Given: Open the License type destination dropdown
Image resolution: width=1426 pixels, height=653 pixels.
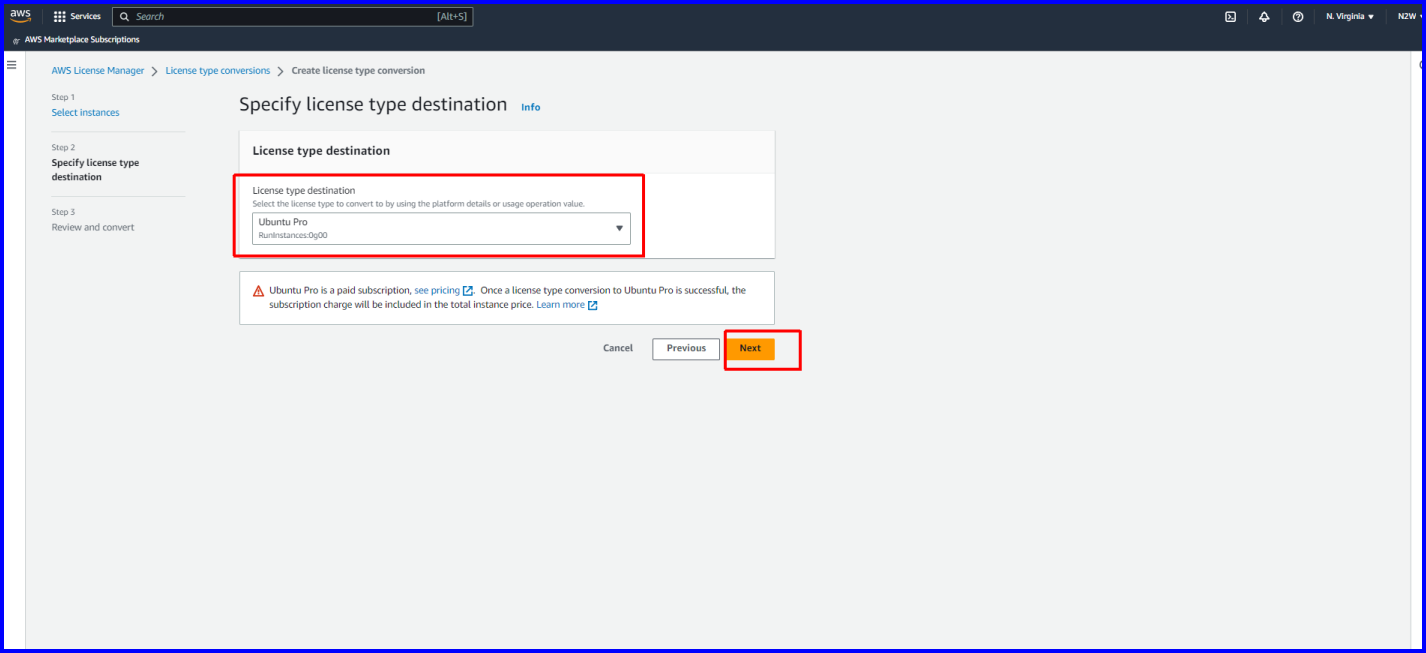Looking at the screenshot, I should [x=441, y=228].
